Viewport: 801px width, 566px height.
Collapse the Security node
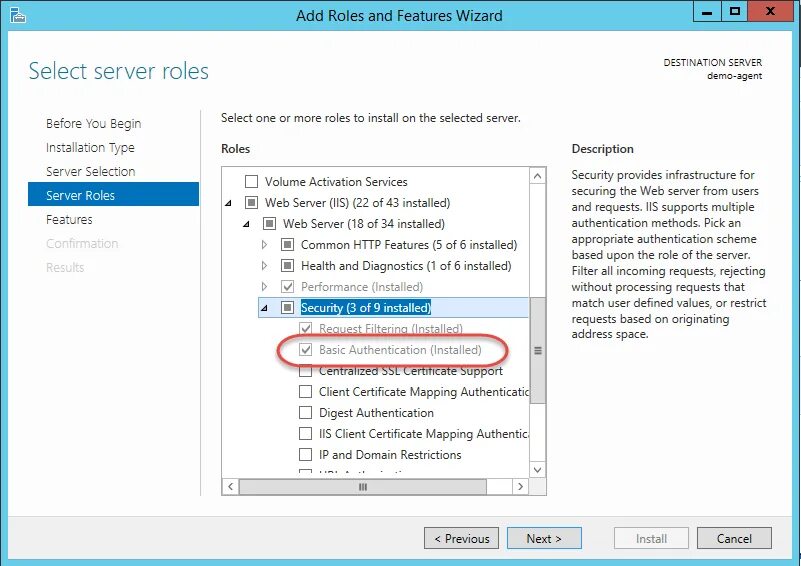[264, 308]
